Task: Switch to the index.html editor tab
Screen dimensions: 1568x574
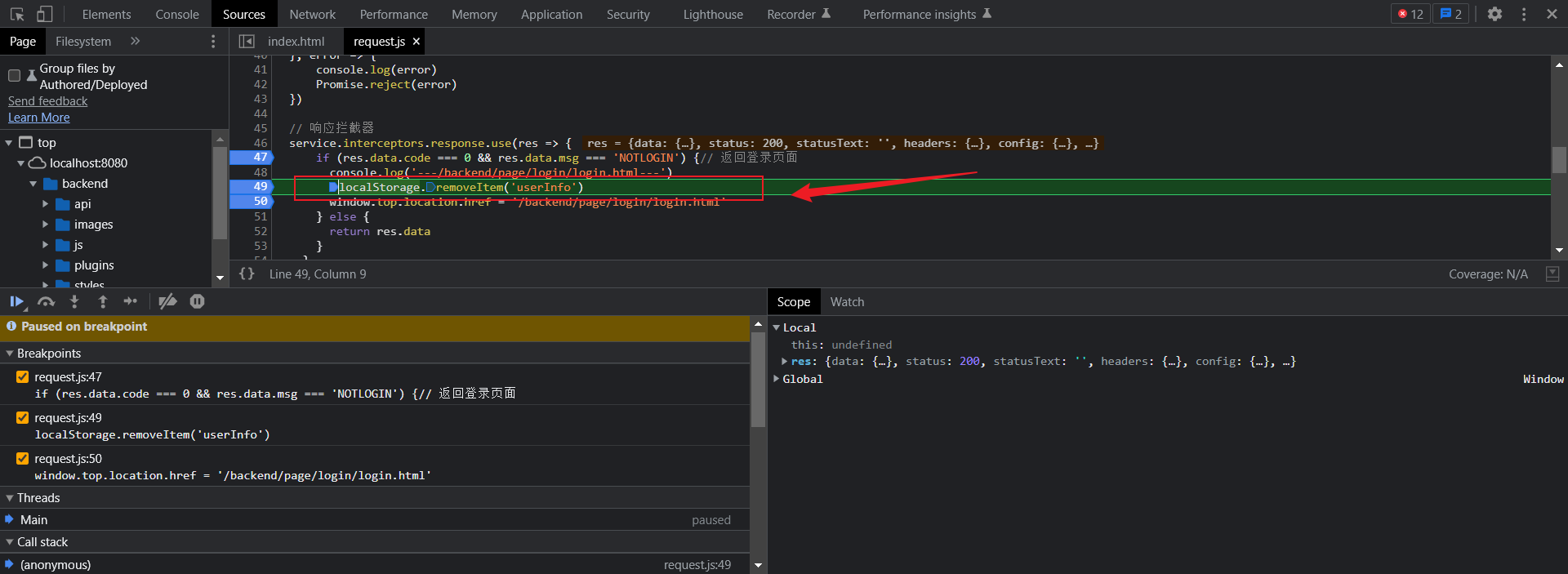Action: click(x=296, y=41)
